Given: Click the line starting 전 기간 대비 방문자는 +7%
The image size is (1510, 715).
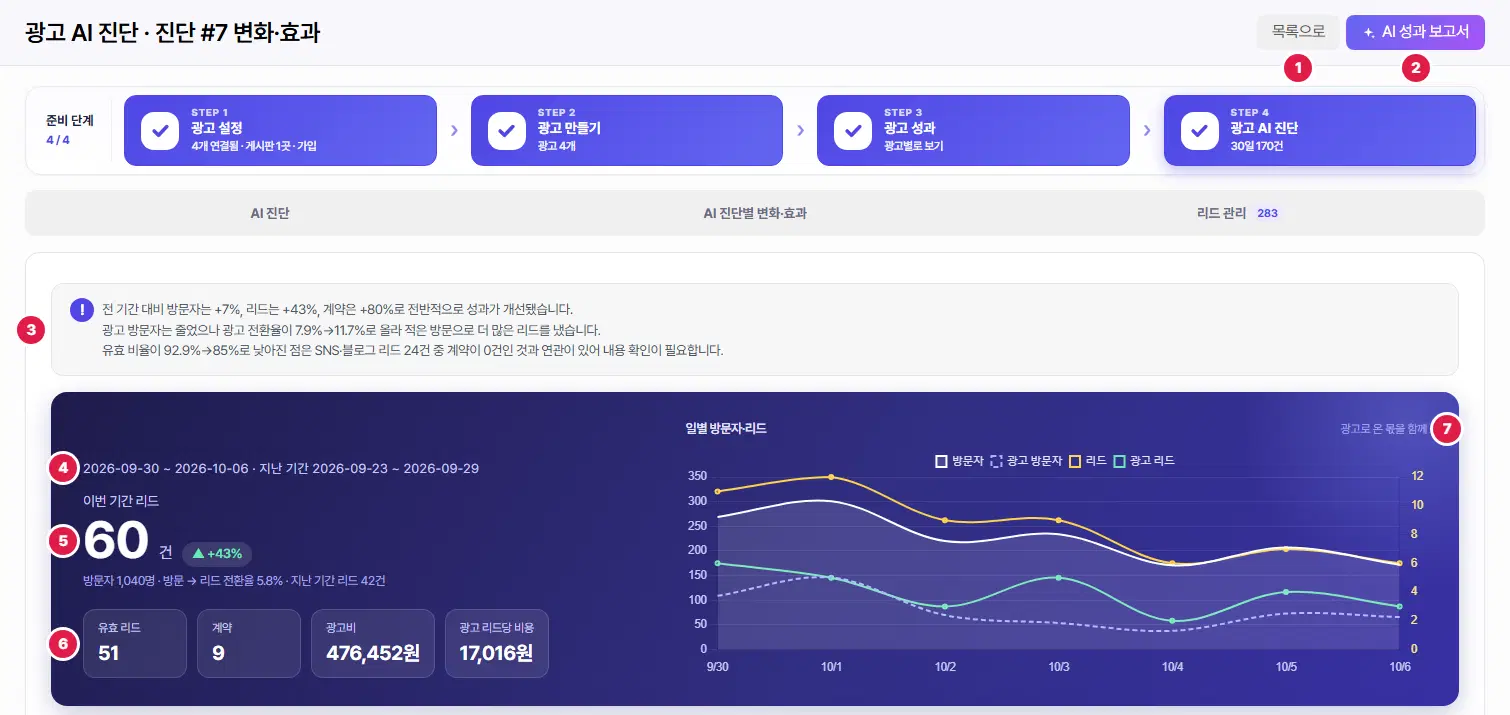Looking at the screenshot, I should (x=338, y=308).
